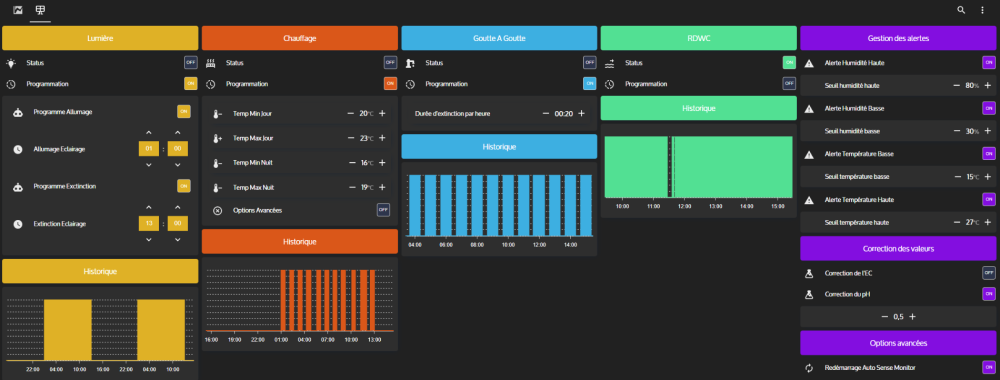Click Extinction Eclairage hour field 13
Screen dimensions: 1000x380
pyautogui.click(x=149, y=224)
